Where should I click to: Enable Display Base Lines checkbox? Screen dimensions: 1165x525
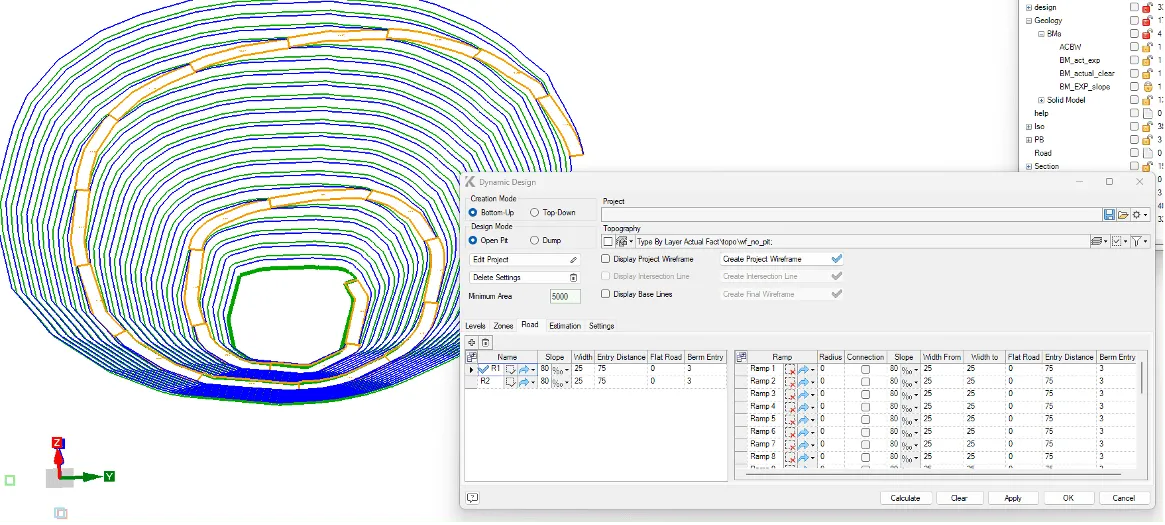[x=606, y=294]
